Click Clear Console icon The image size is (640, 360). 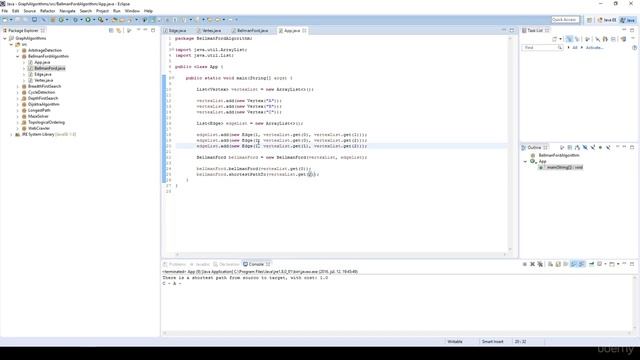[550, 264]
